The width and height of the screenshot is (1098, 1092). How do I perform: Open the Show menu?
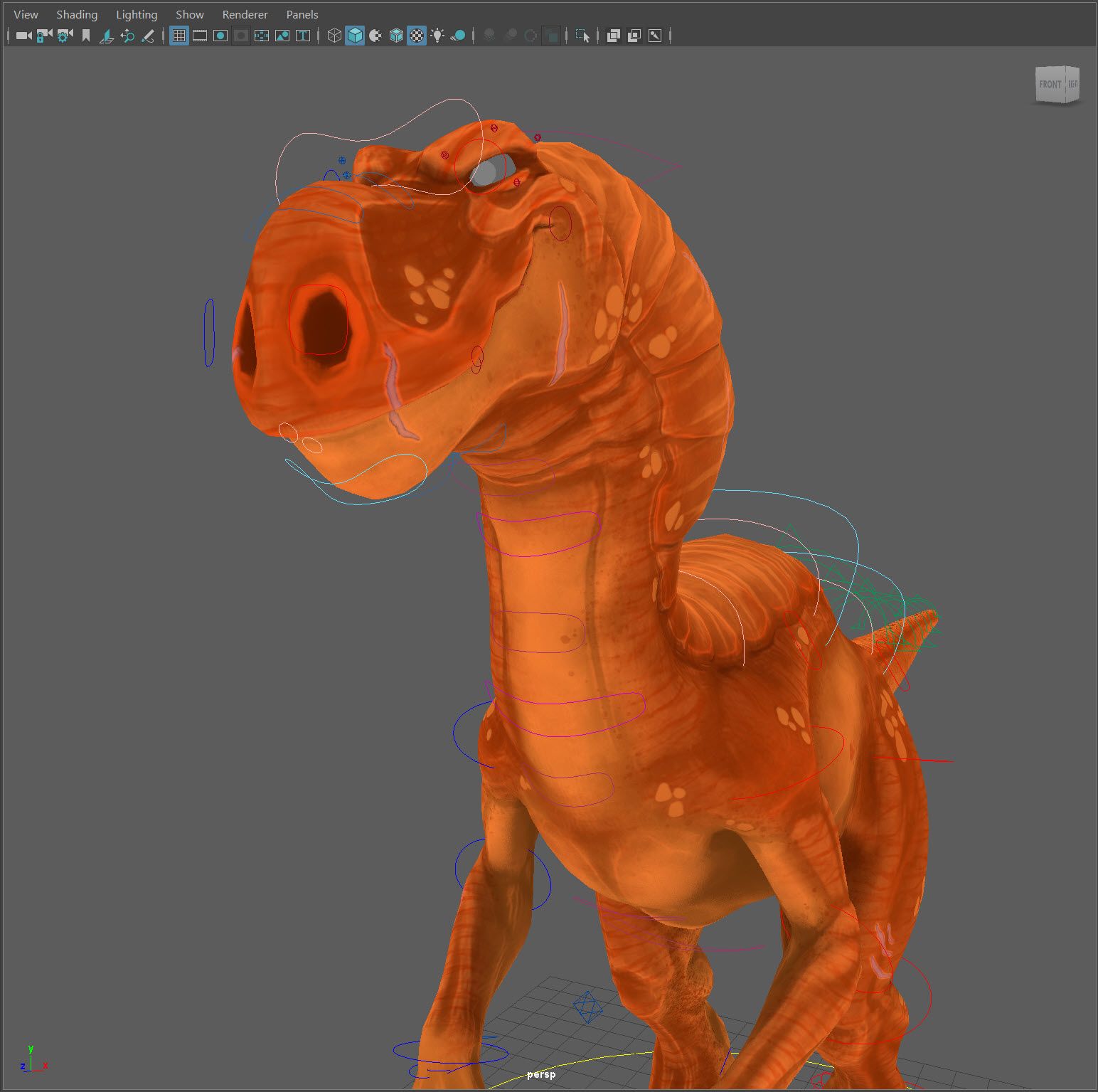coord(190,14)
